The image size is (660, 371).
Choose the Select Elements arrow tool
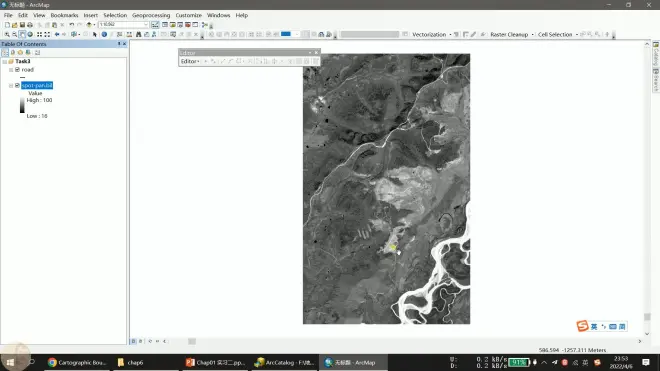point(95,35)
